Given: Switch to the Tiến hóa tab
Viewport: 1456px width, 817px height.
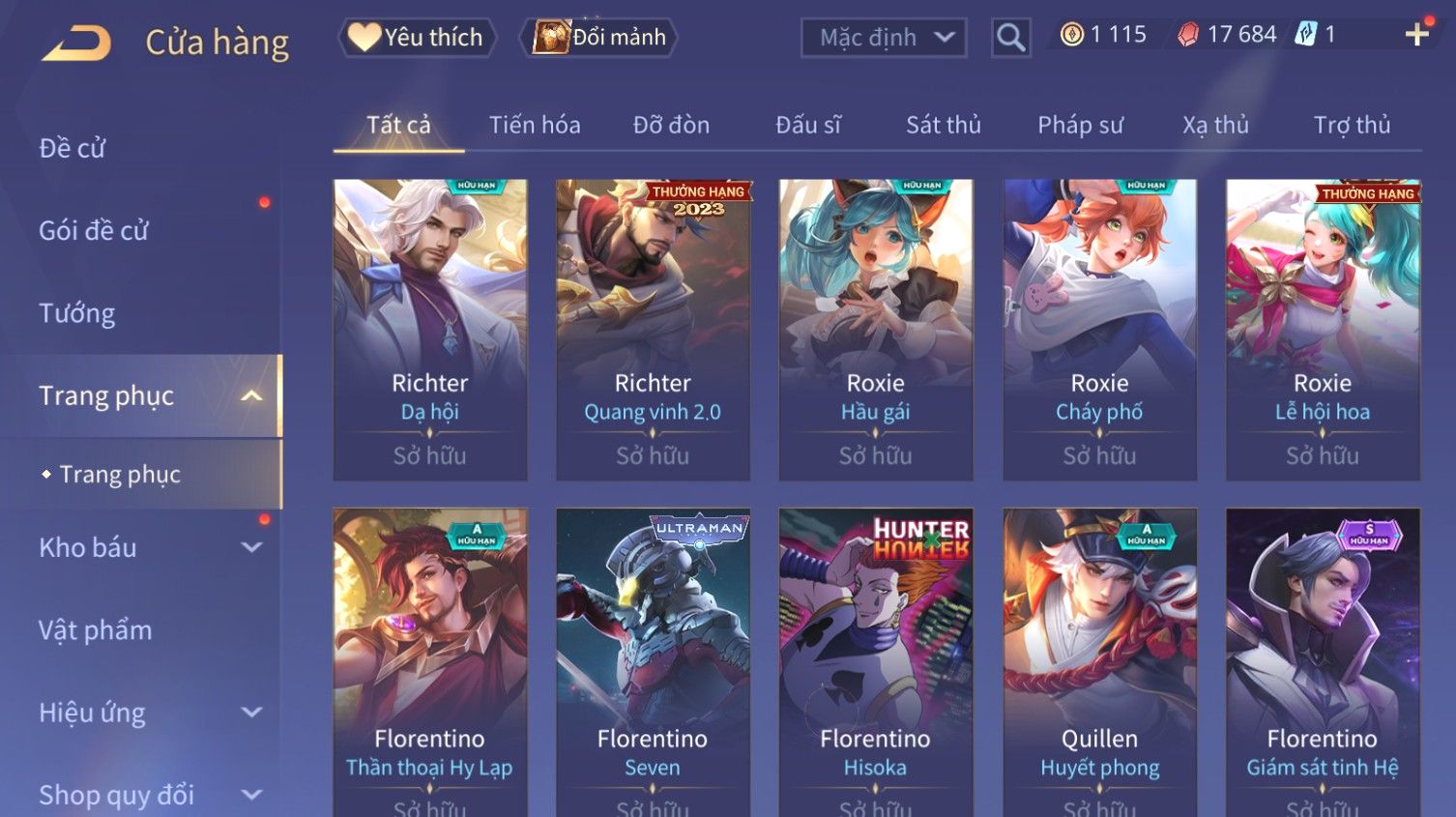Looking at the screenshot, I should pos(535,125).
